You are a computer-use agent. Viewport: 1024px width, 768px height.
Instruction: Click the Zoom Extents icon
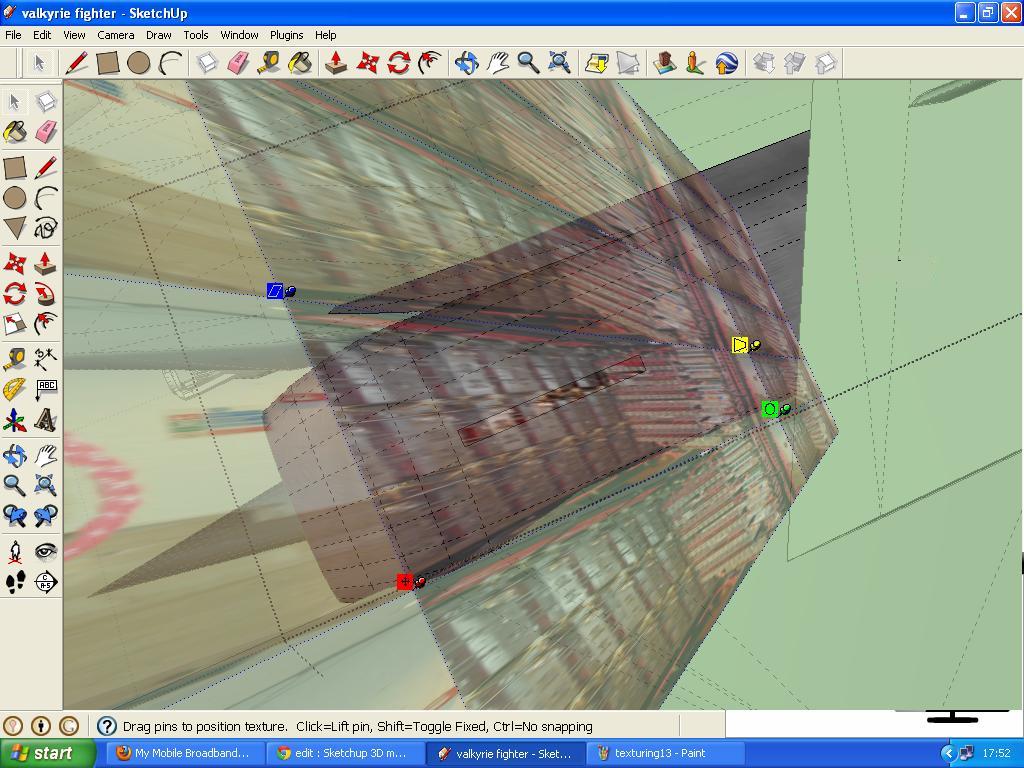point(47,485)
